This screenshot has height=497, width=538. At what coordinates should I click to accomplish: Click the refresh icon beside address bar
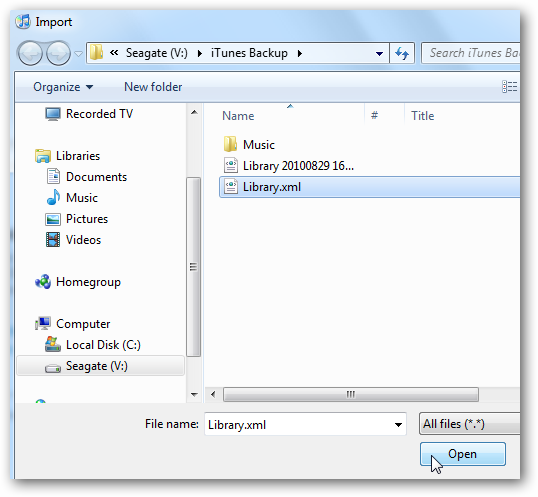click(402, 53)
